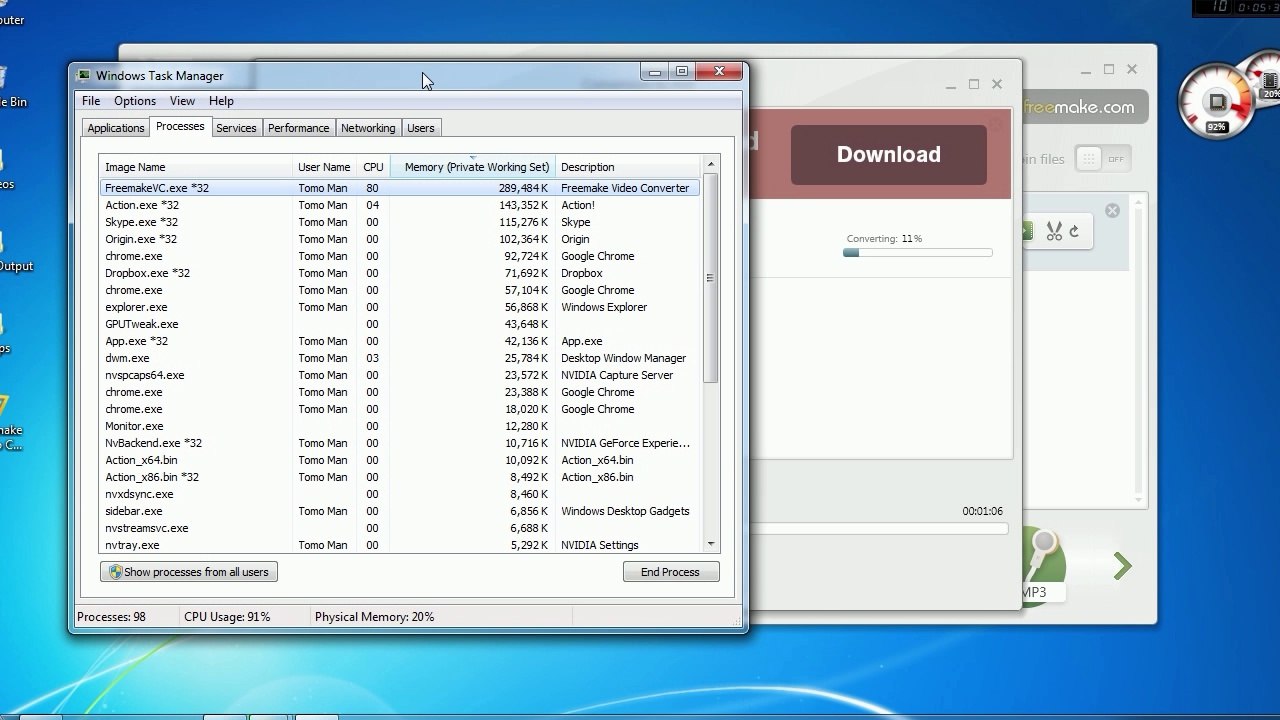The width and height of the screenshot is (1280, 720).
Task: Select the nvxdsync.exe process
Action: [x=400, y=494]
